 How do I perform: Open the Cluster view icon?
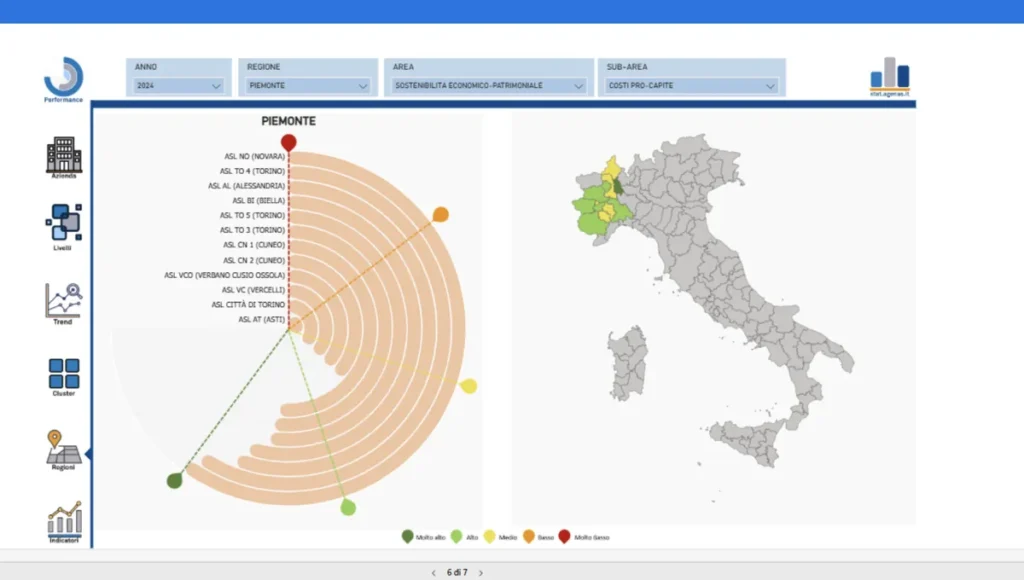[63, 370]
